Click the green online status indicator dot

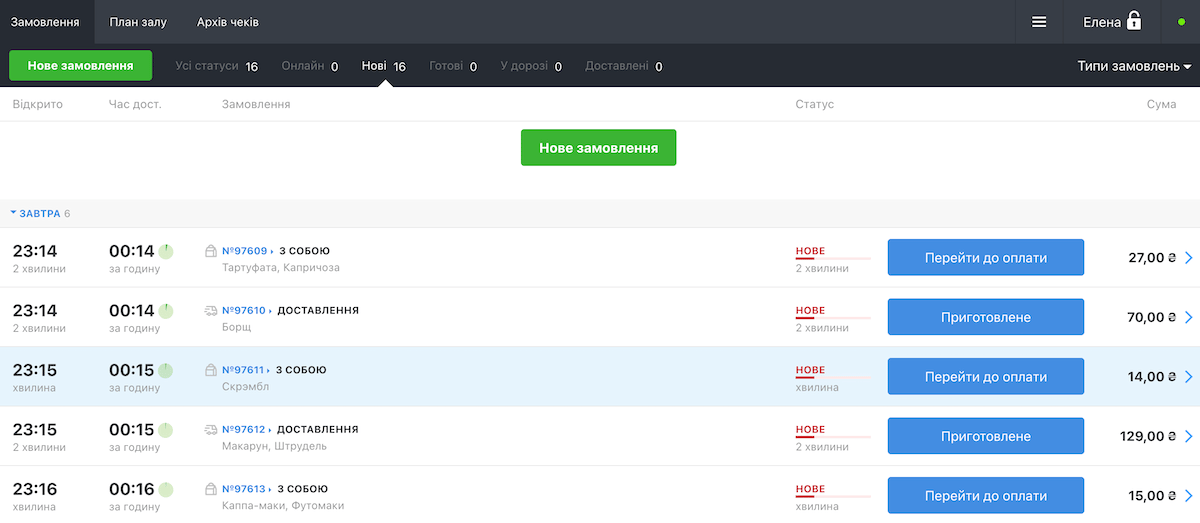[1181, 22]
